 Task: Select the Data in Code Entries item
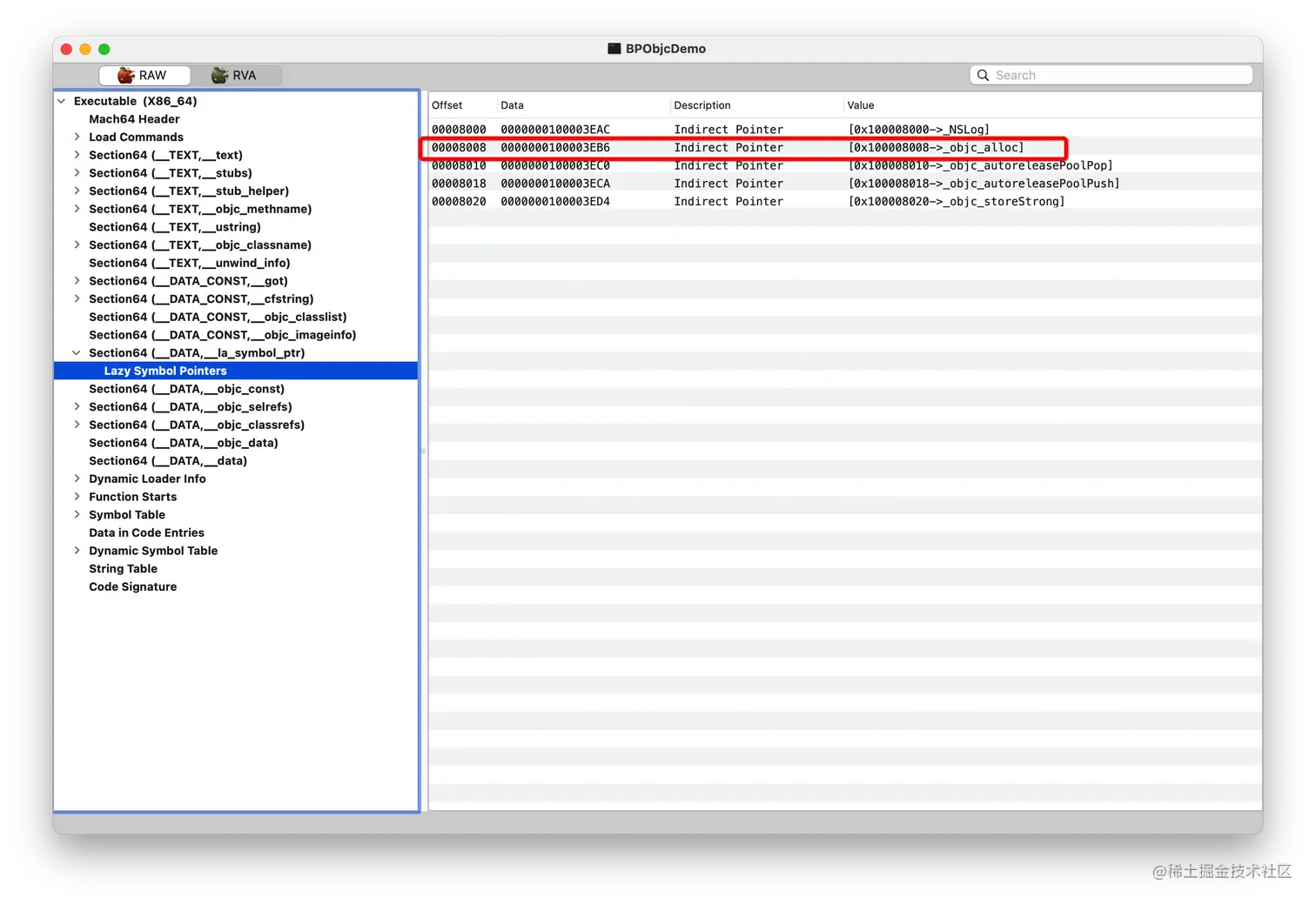[x=146, y=532]
